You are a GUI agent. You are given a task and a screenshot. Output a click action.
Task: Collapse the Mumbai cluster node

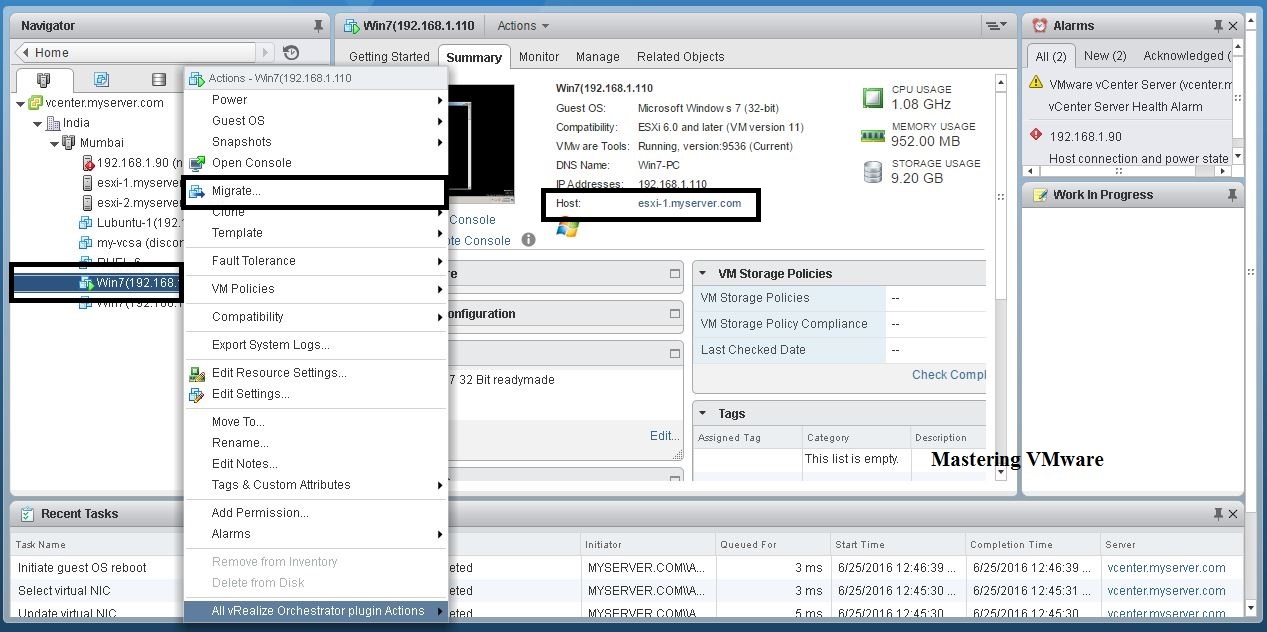pyautogui.click(x=55, y=143)
